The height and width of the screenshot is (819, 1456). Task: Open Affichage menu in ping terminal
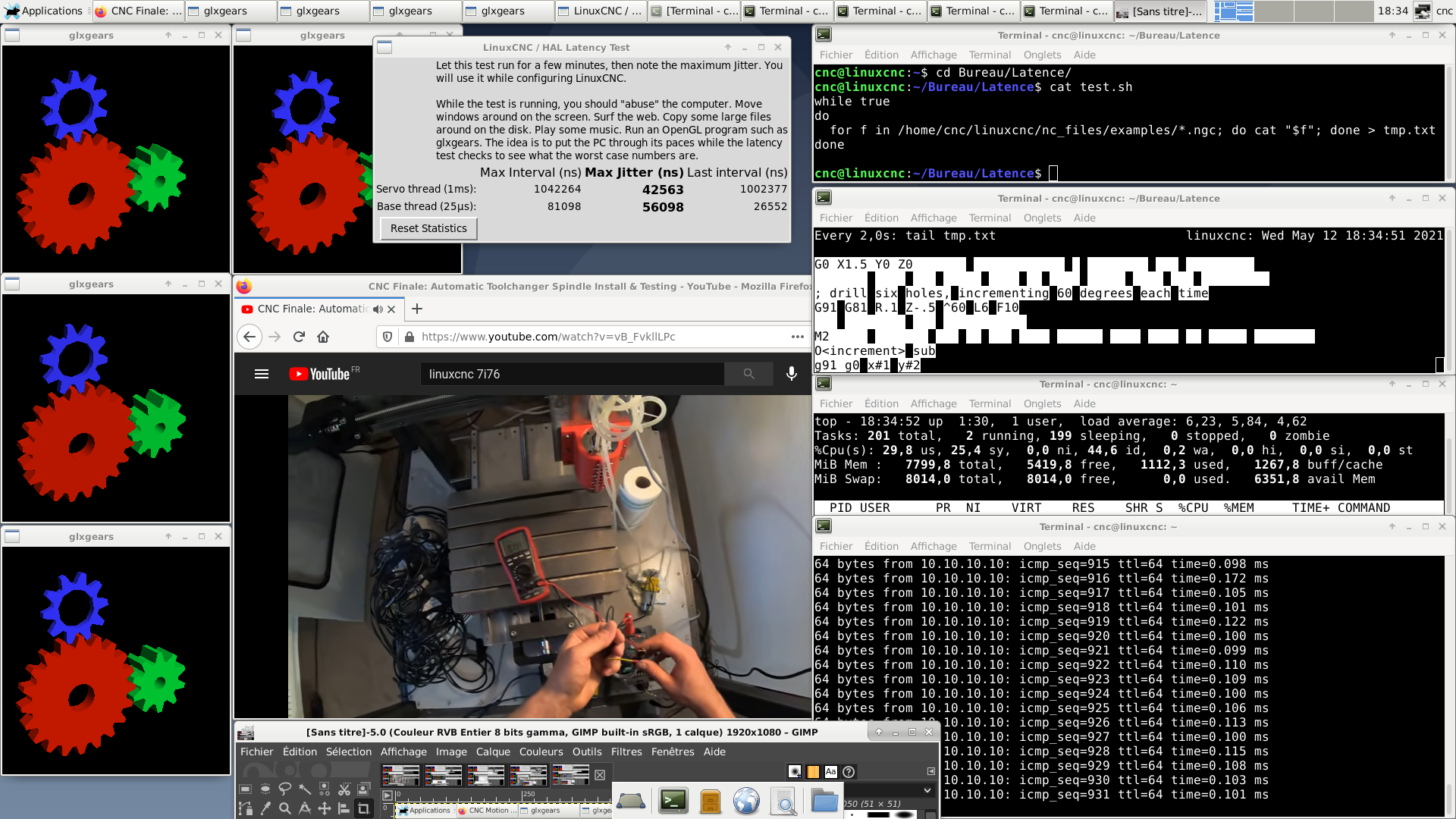(x=934, y=546)
